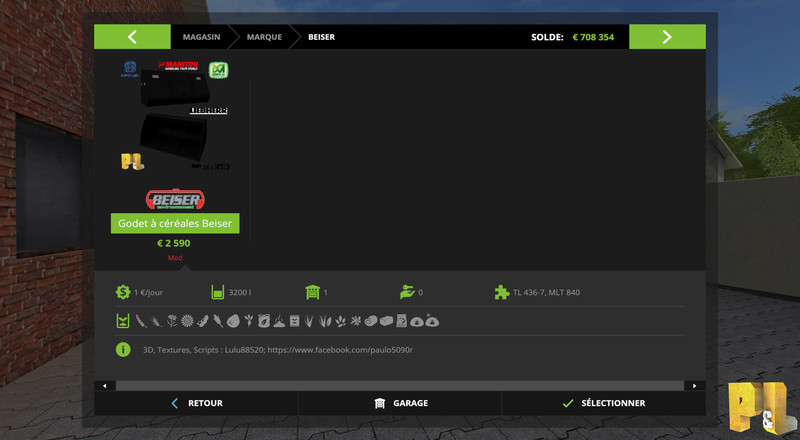Confirm with the SÉLECTIONNER button
The height and width of the screenshot is (440, 800).
coord(603,403)
